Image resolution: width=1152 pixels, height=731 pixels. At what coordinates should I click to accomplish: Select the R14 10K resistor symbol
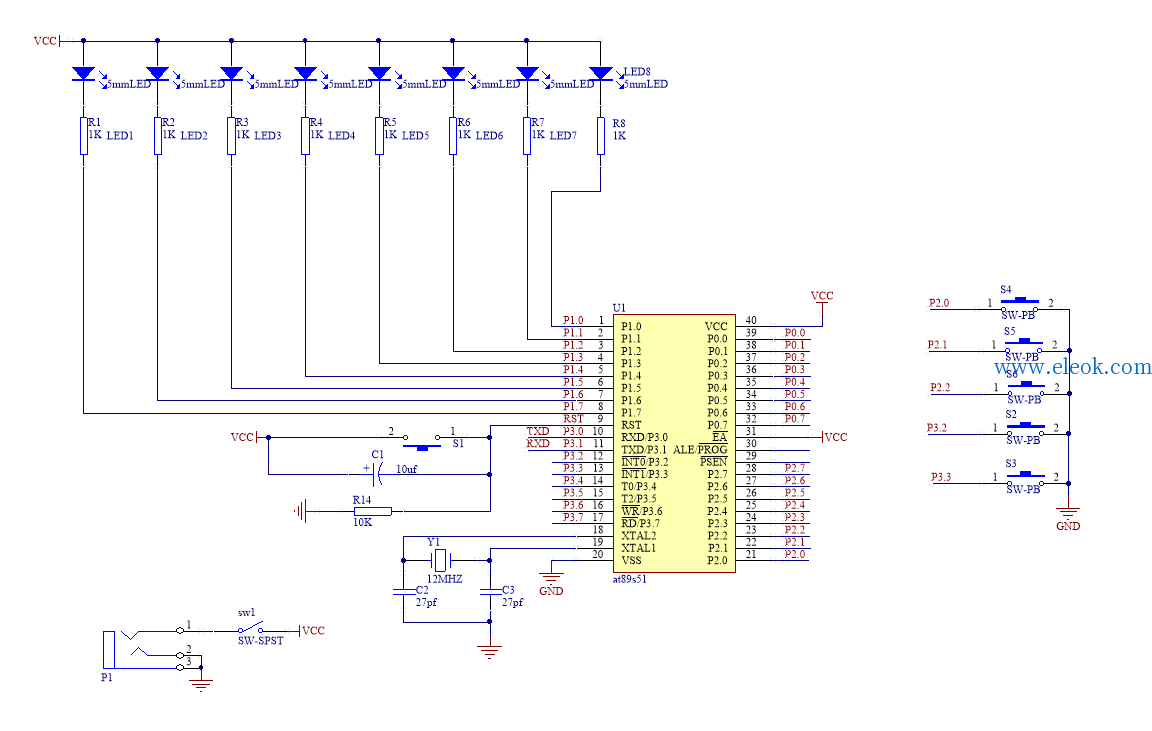click(x=372, y=511)
